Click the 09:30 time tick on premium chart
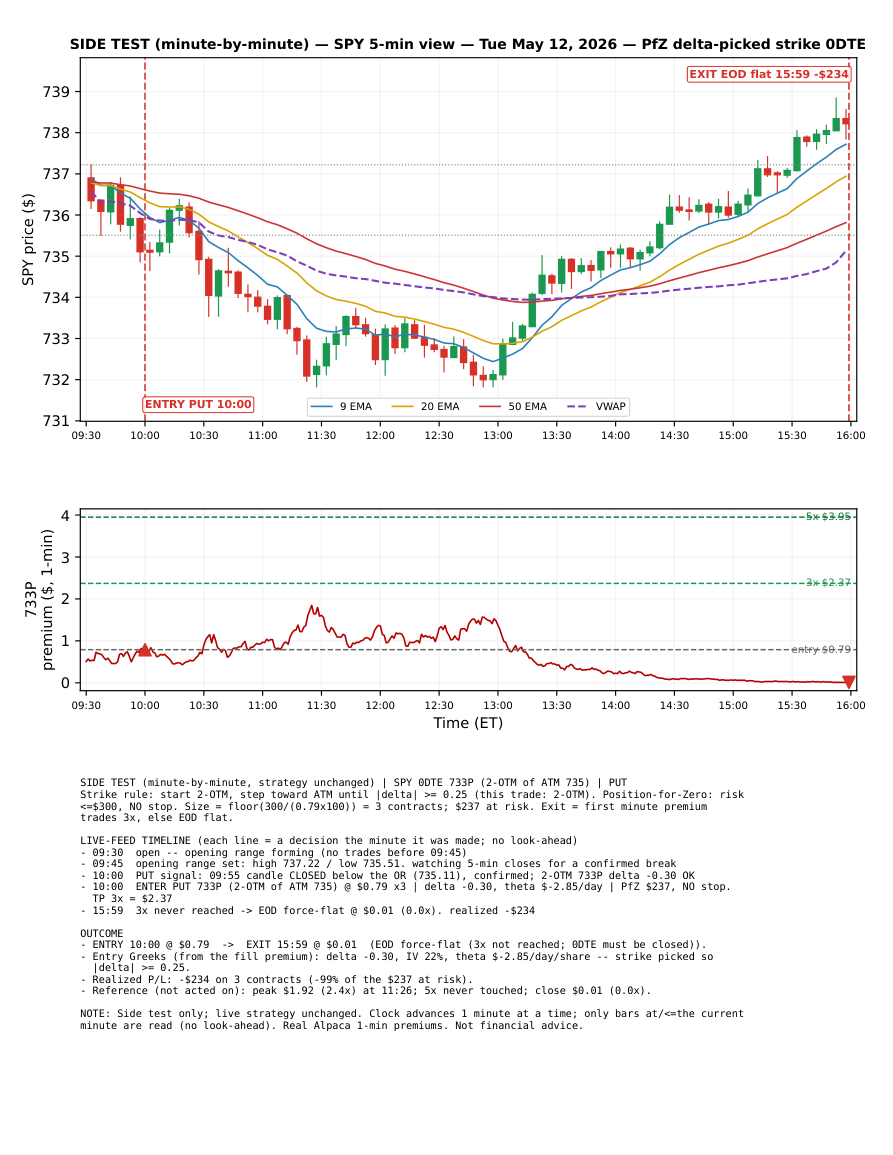893x1155 pixels. (x=86, y=706)
